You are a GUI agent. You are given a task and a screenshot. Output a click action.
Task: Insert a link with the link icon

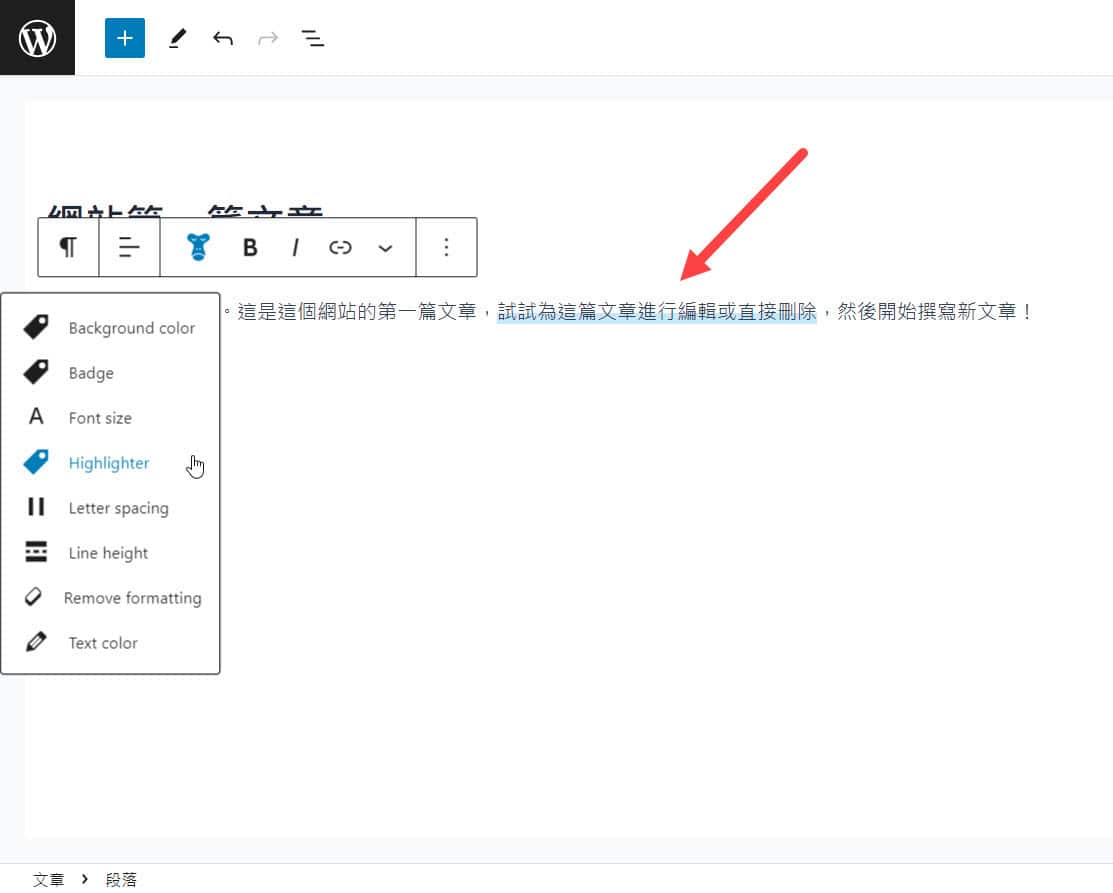coord(340,247)
